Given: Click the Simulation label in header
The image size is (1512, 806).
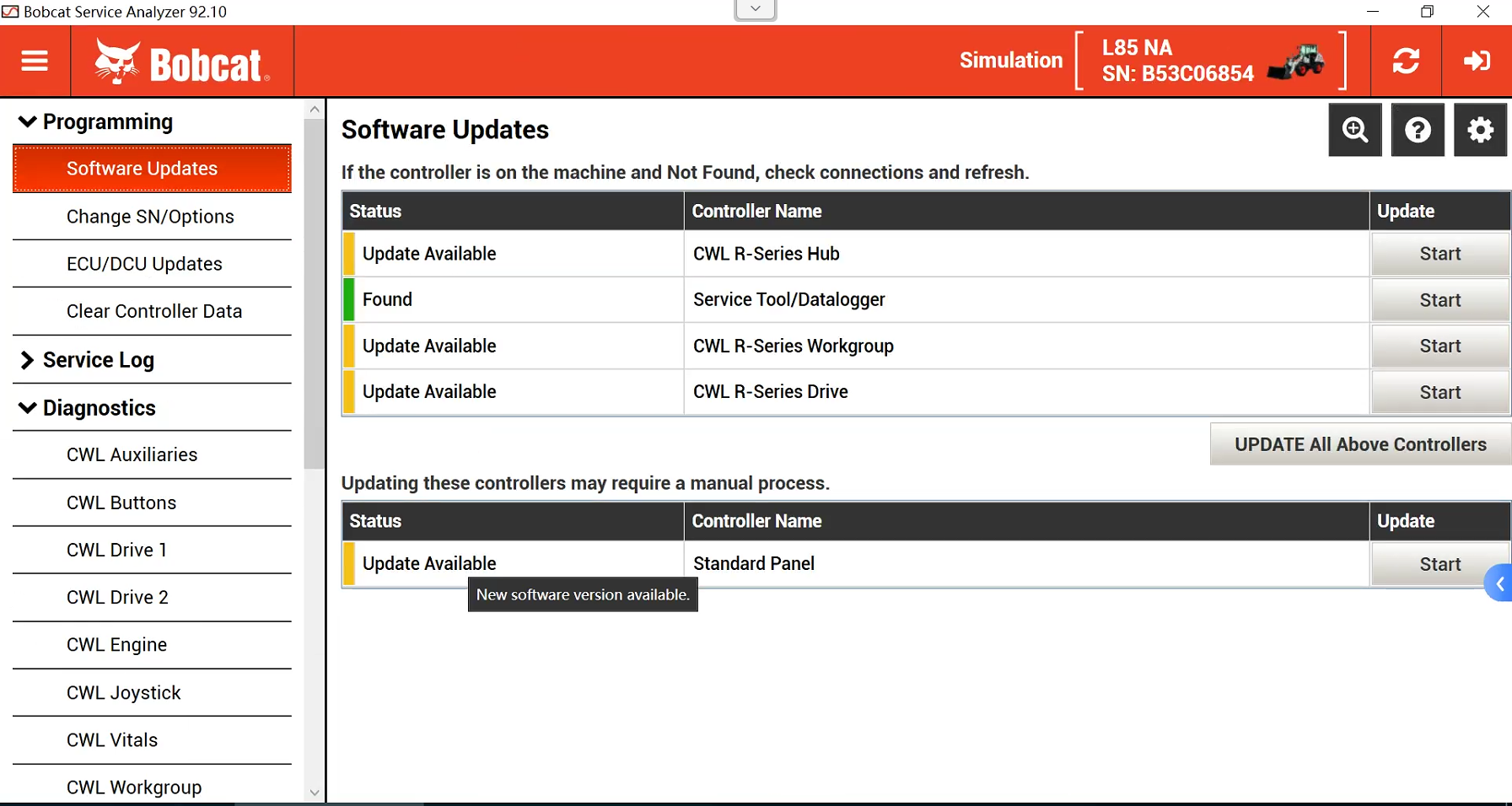Looking at the screenshot, I should point(1011,61).
